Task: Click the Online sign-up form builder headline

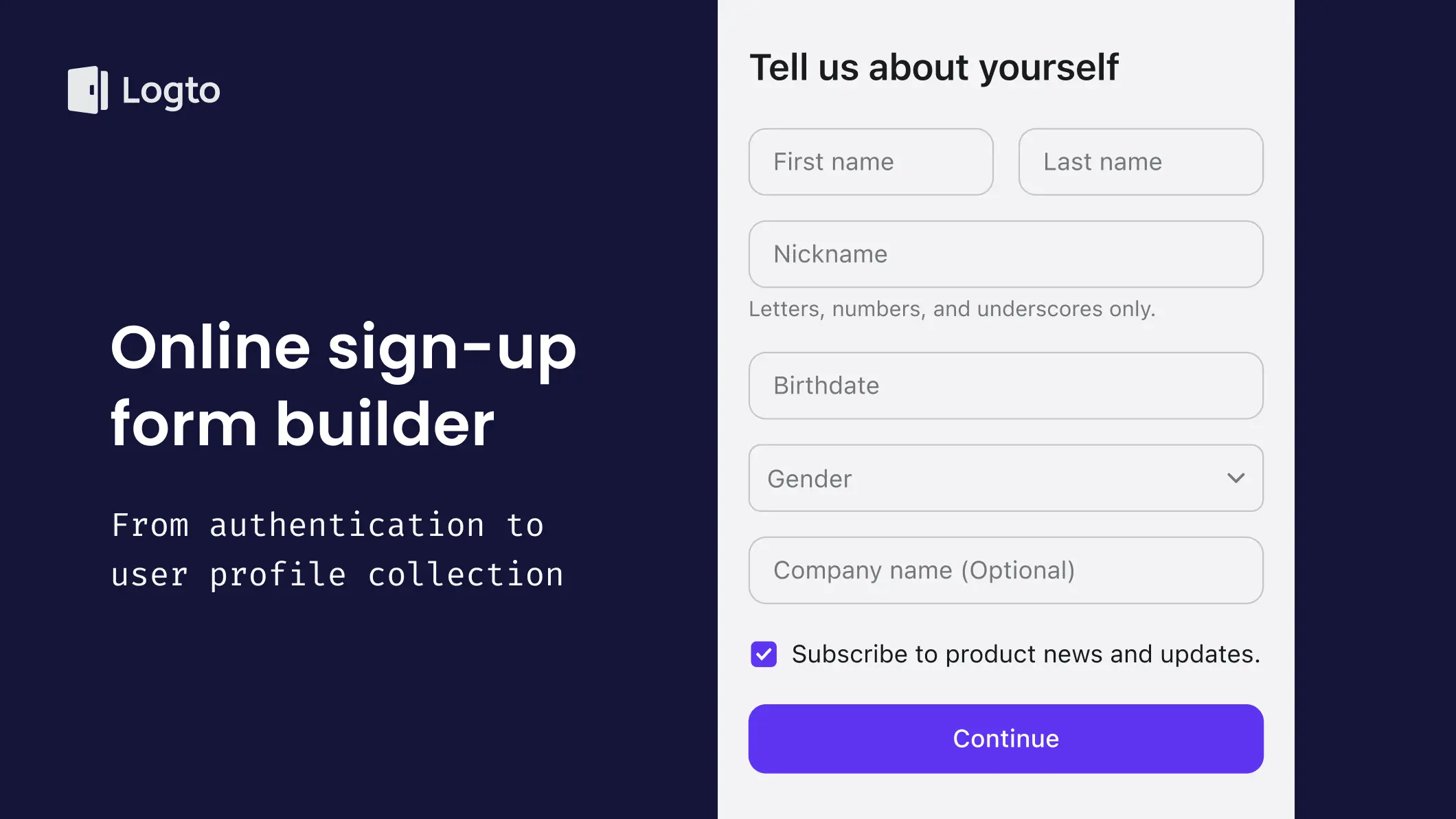Action: click(343, 385)
